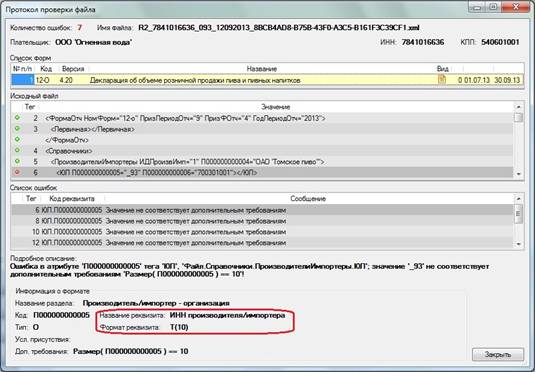Click КПП value 540601001
The image size is (535, 372).
point(500,42)
